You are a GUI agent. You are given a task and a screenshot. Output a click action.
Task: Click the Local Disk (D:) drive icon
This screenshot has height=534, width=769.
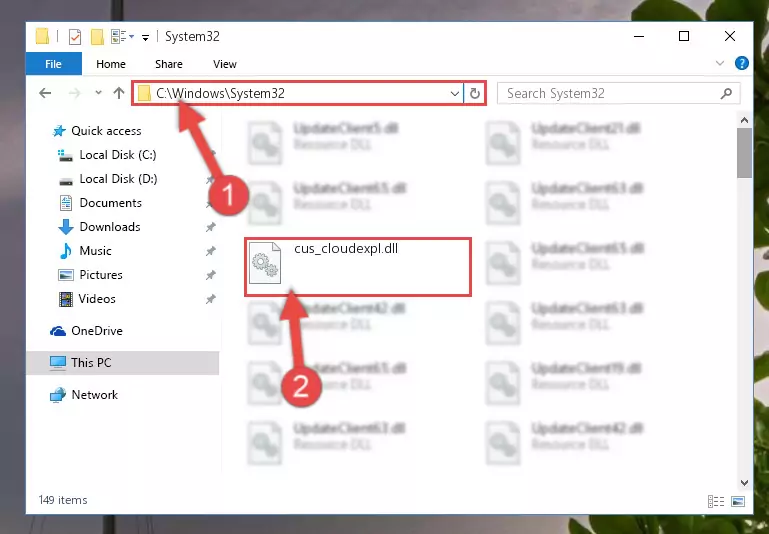pos(66,181)
